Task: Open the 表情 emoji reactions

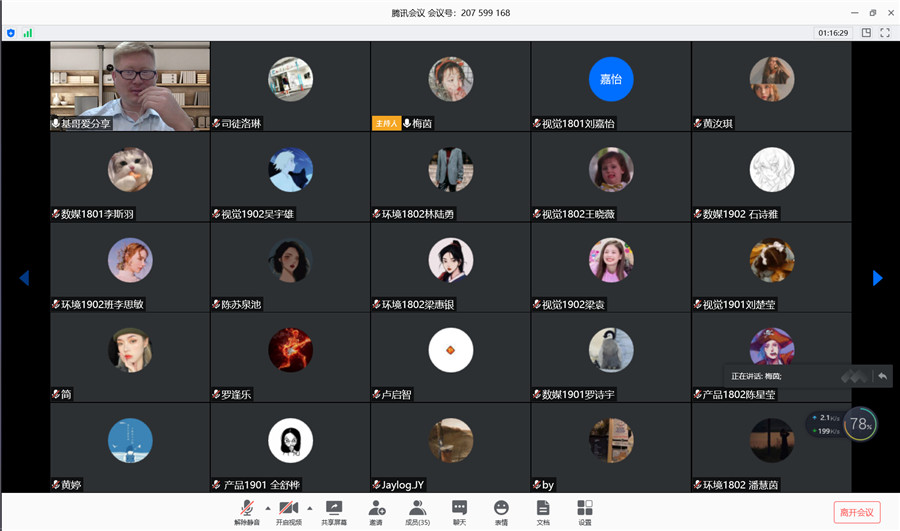Action: tap(501, 512)
